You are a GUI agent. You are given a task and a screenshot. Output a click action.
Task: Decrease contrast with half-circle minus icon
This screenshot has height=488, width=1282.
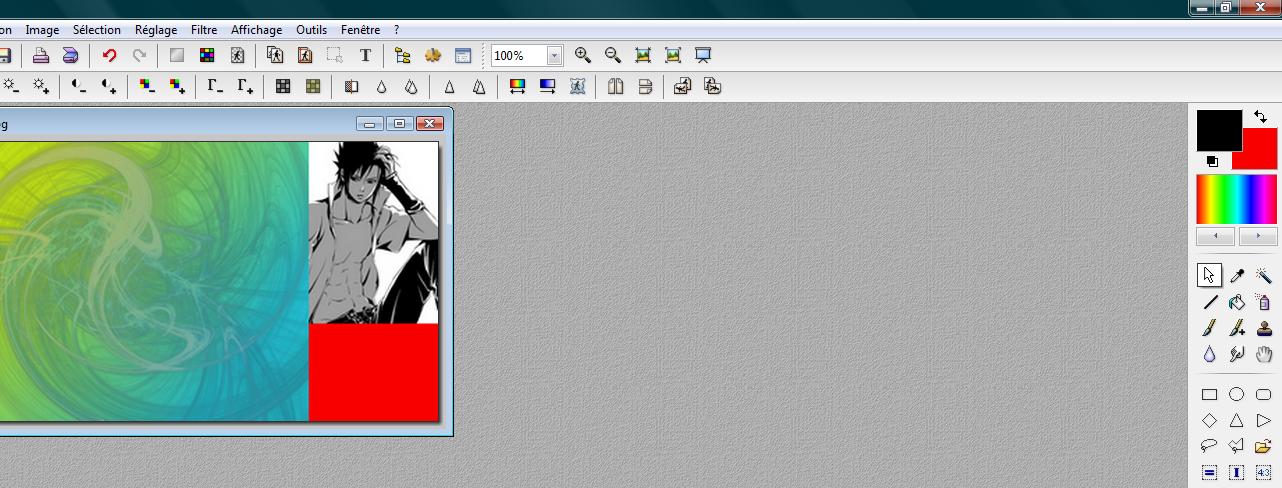[79, 86]
